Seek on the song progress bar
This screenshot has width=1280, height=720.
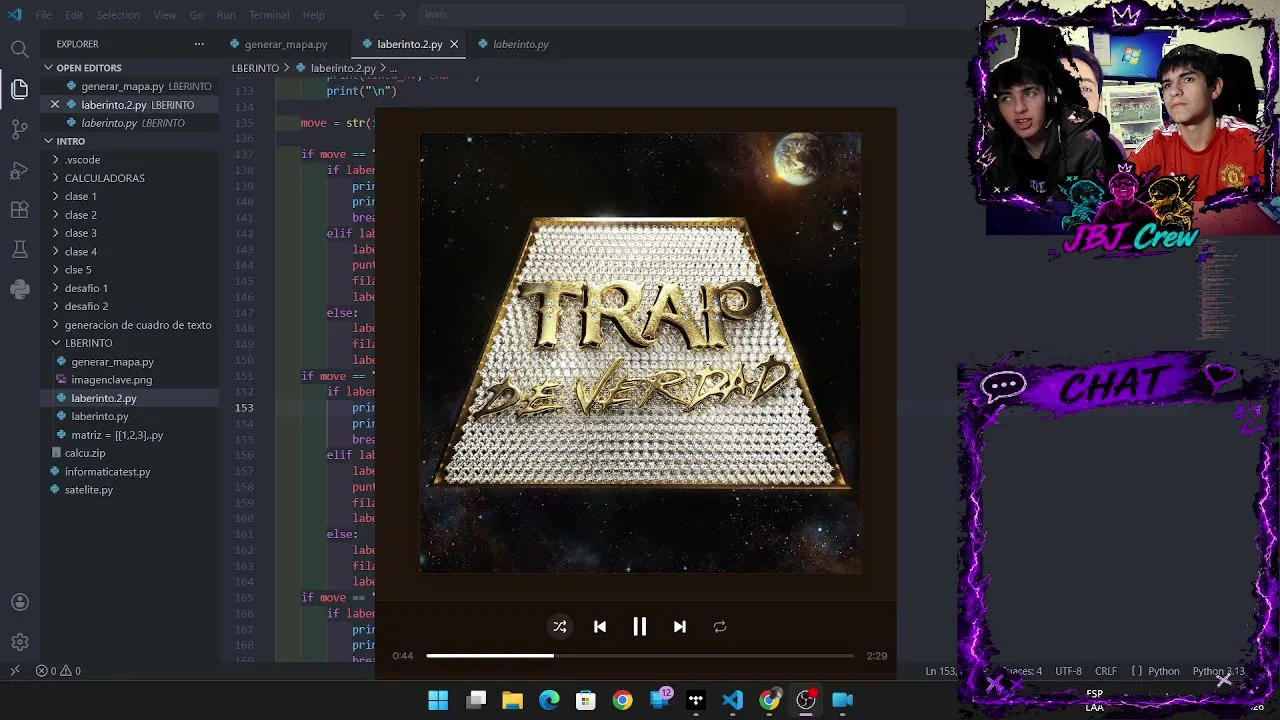point(640,656)
